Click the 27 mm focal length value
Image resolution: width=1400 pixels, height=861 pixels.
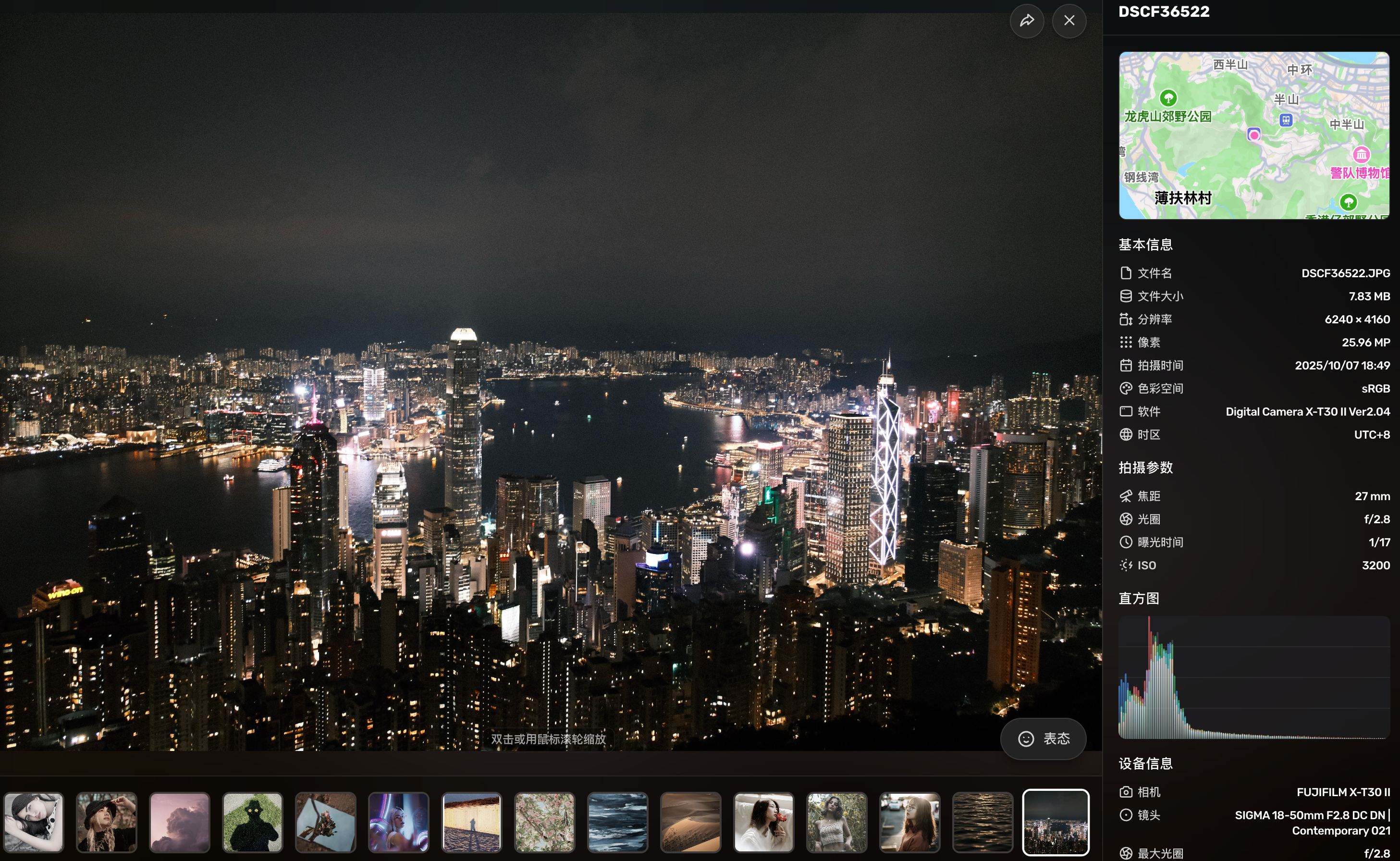pyautogui.click(x=1372, y=496)
